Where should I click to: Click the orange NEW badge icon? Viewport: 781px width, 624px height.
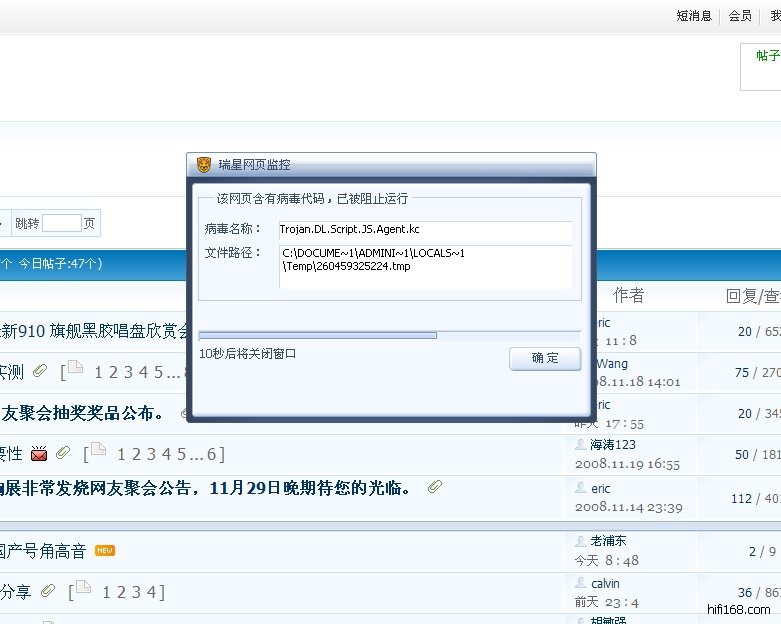(105, 550)
